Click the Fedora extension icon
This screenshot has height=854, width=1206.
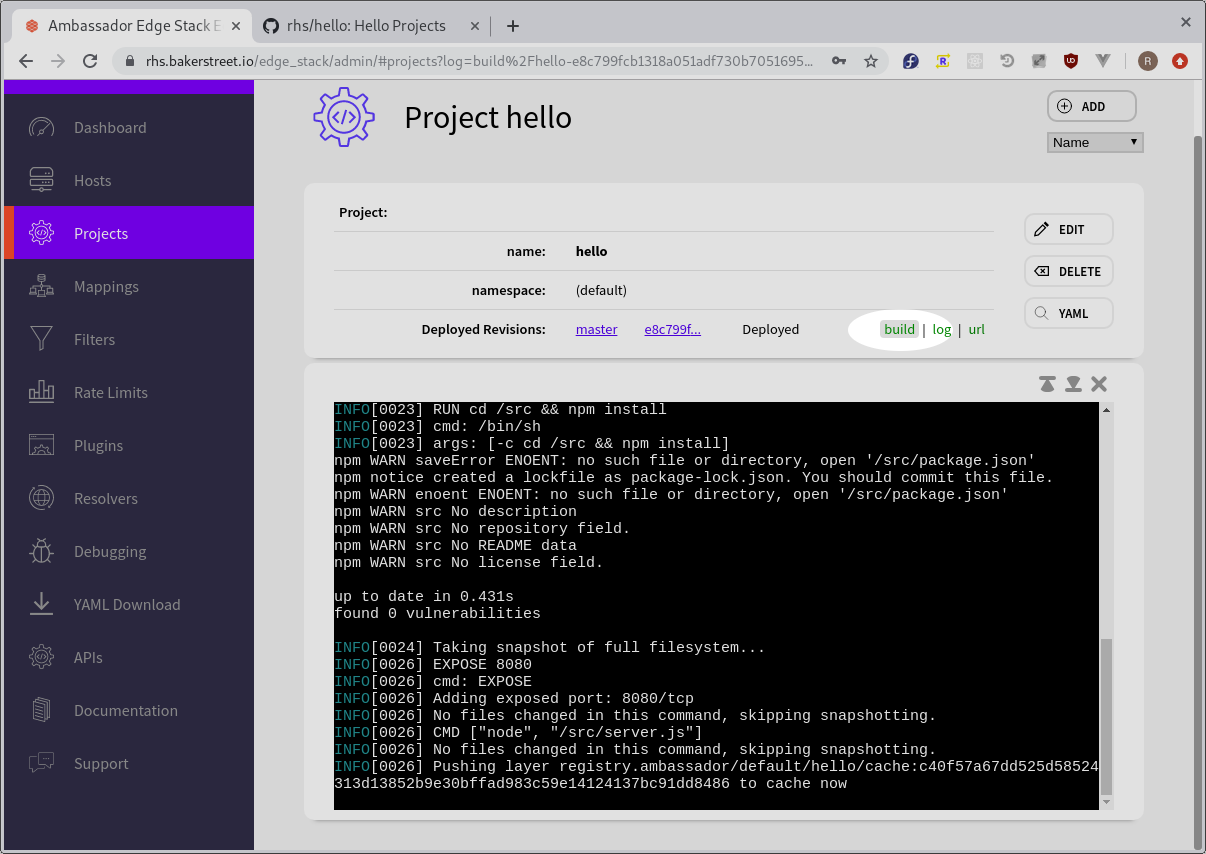point(911,61)
